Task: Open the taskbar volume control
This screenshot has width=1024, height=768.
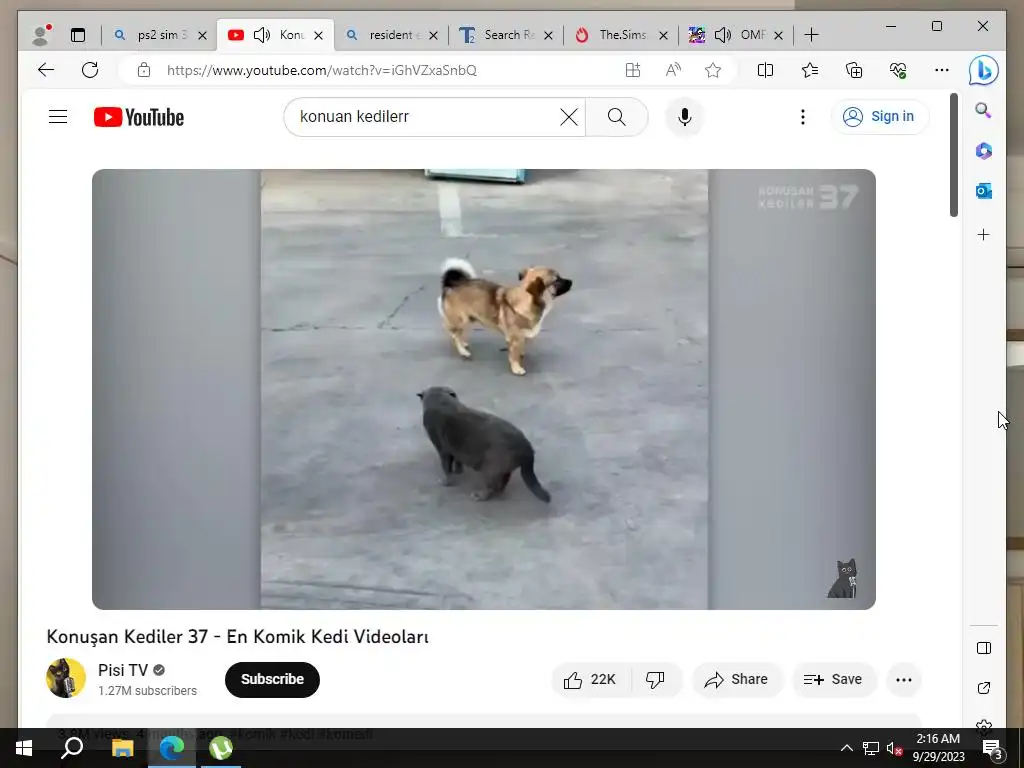Action: pos(894,748)
